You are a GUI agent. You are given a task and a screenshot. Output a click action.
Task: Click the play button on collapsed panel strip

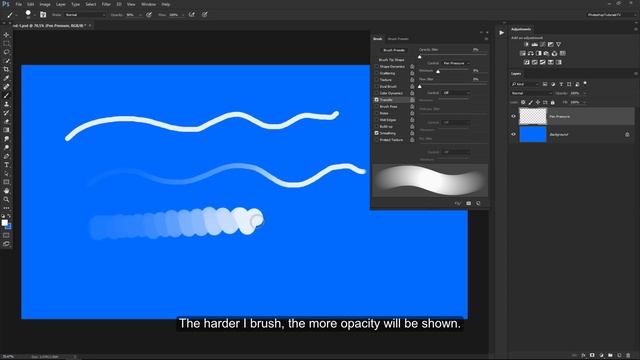[x=501, y=33]
